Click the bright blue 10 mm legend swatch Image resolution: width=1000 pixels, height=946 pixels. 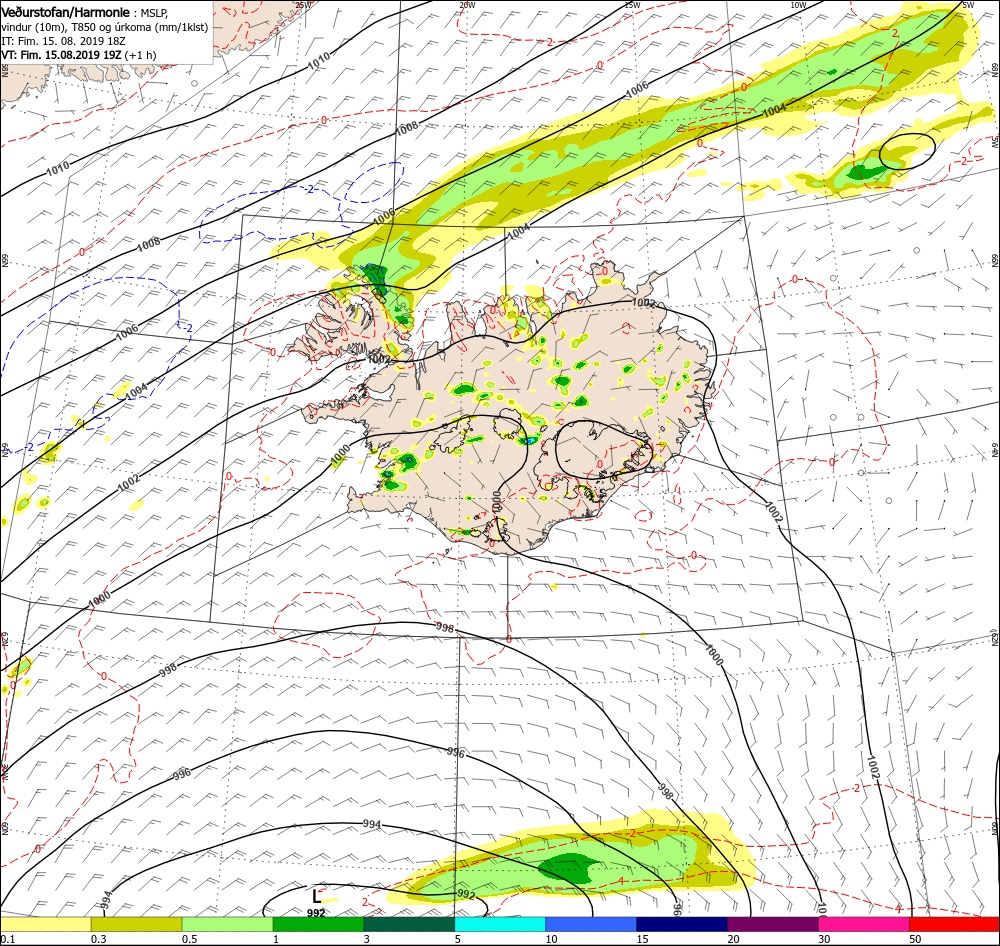[x=591, y=925]
